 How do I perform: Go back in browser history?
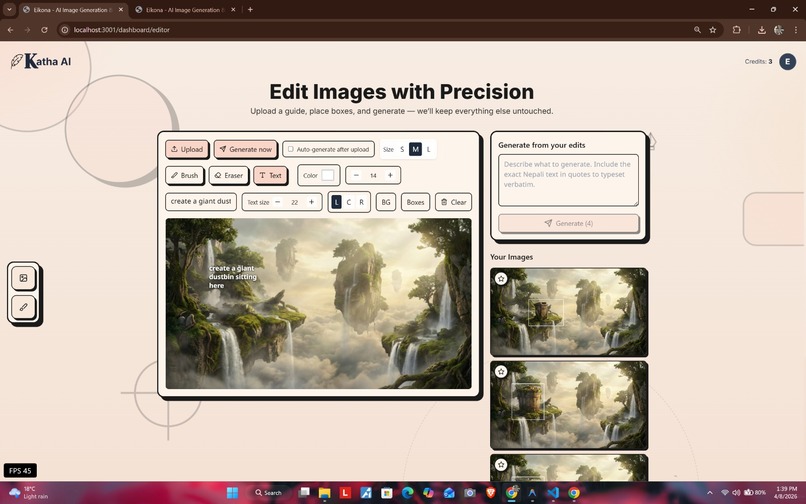coord(10,30)
